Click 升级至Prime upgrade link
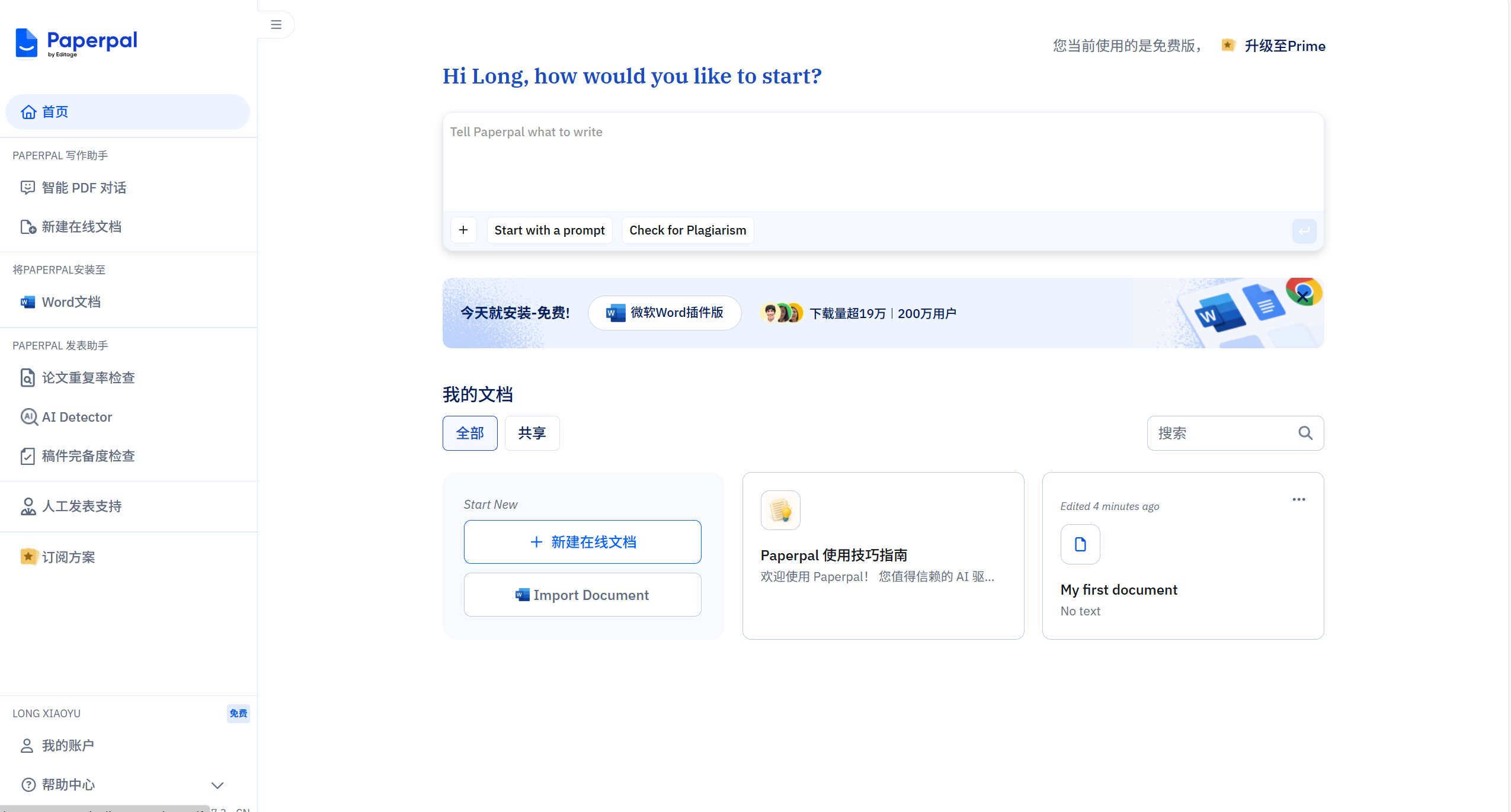Viewport: 1511px width, 812px height. (1284, 46)
